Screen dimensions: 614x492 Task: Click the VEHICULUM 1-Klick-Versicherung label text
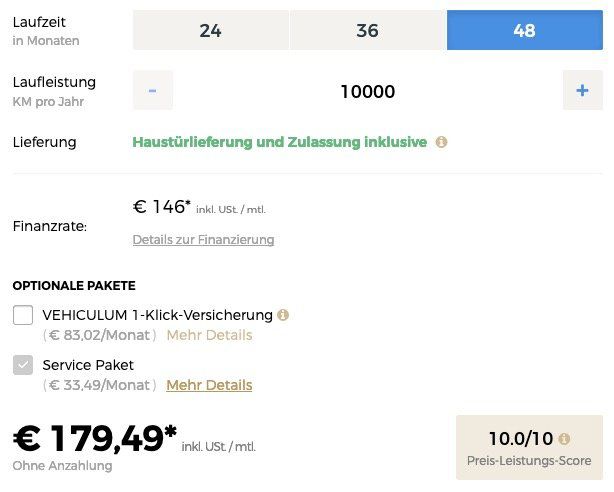pos(158,315)
